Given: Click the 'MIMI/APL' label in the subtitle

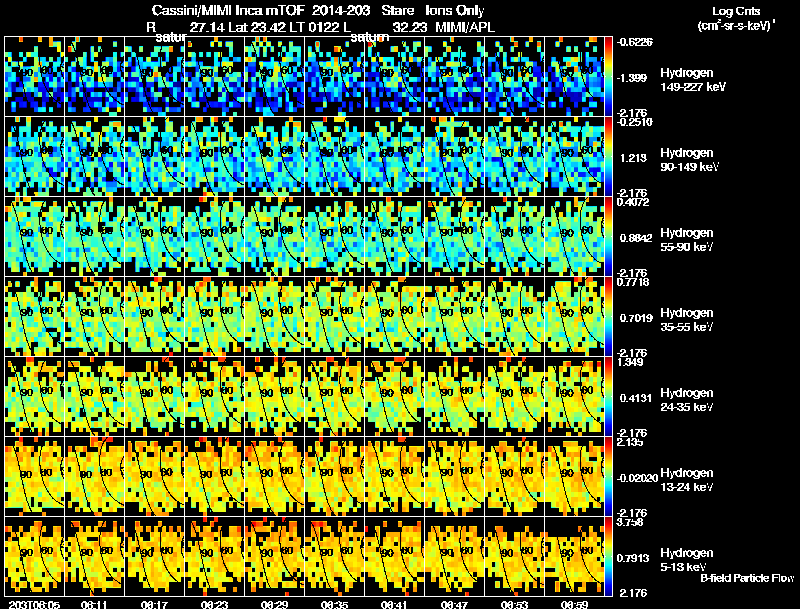Looking at the screenshot, I should pos(465,27).
